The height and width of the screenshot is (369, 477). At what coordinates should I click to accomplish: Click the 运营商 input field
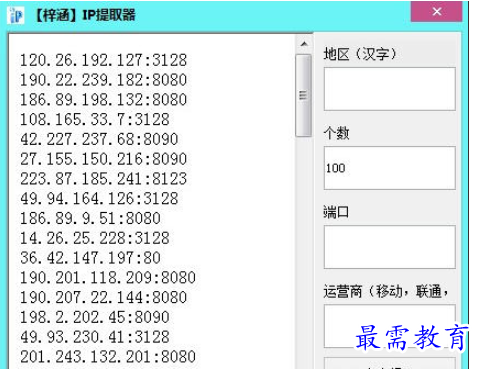(x=389, y=326)
